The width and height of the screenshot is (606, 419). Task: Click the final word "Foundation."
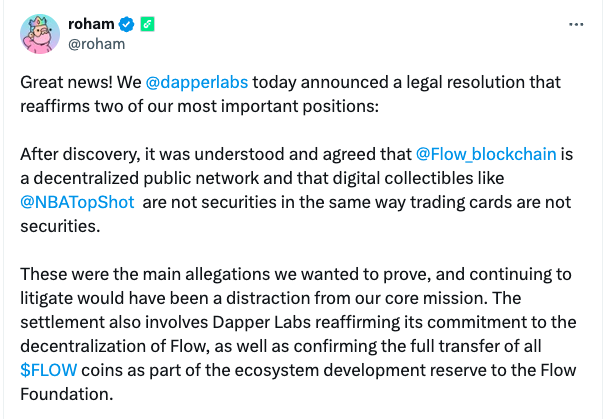click(66, 394)
